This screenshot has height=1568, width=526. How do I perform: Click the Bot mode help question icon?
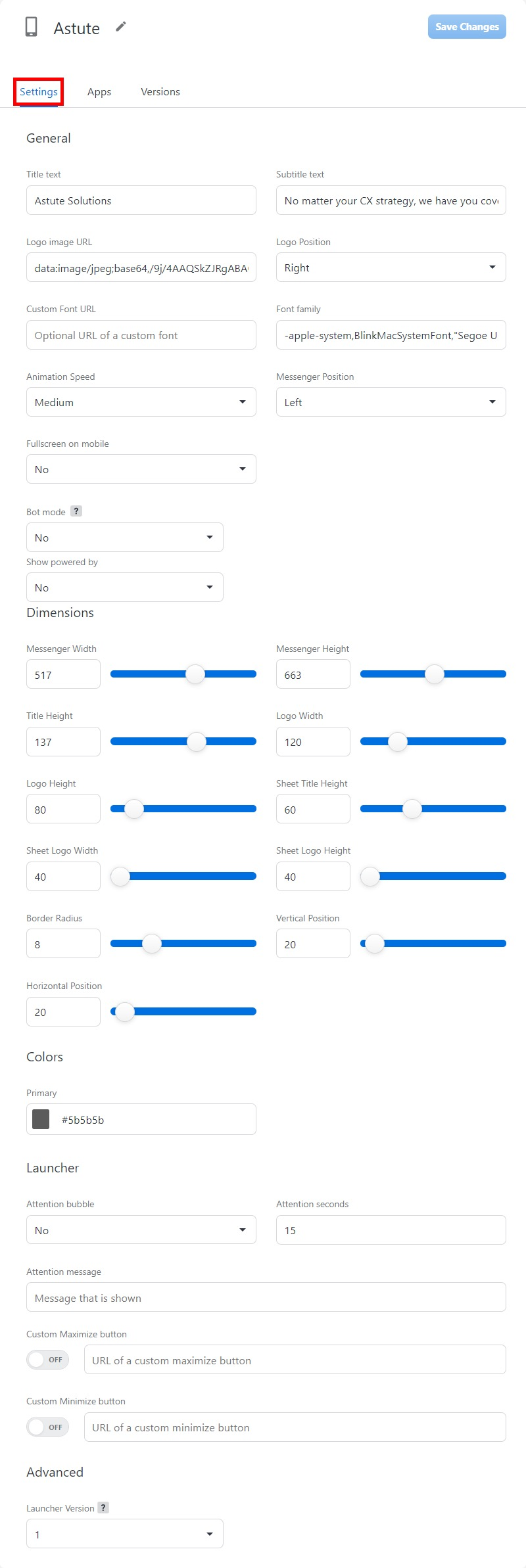76,511
